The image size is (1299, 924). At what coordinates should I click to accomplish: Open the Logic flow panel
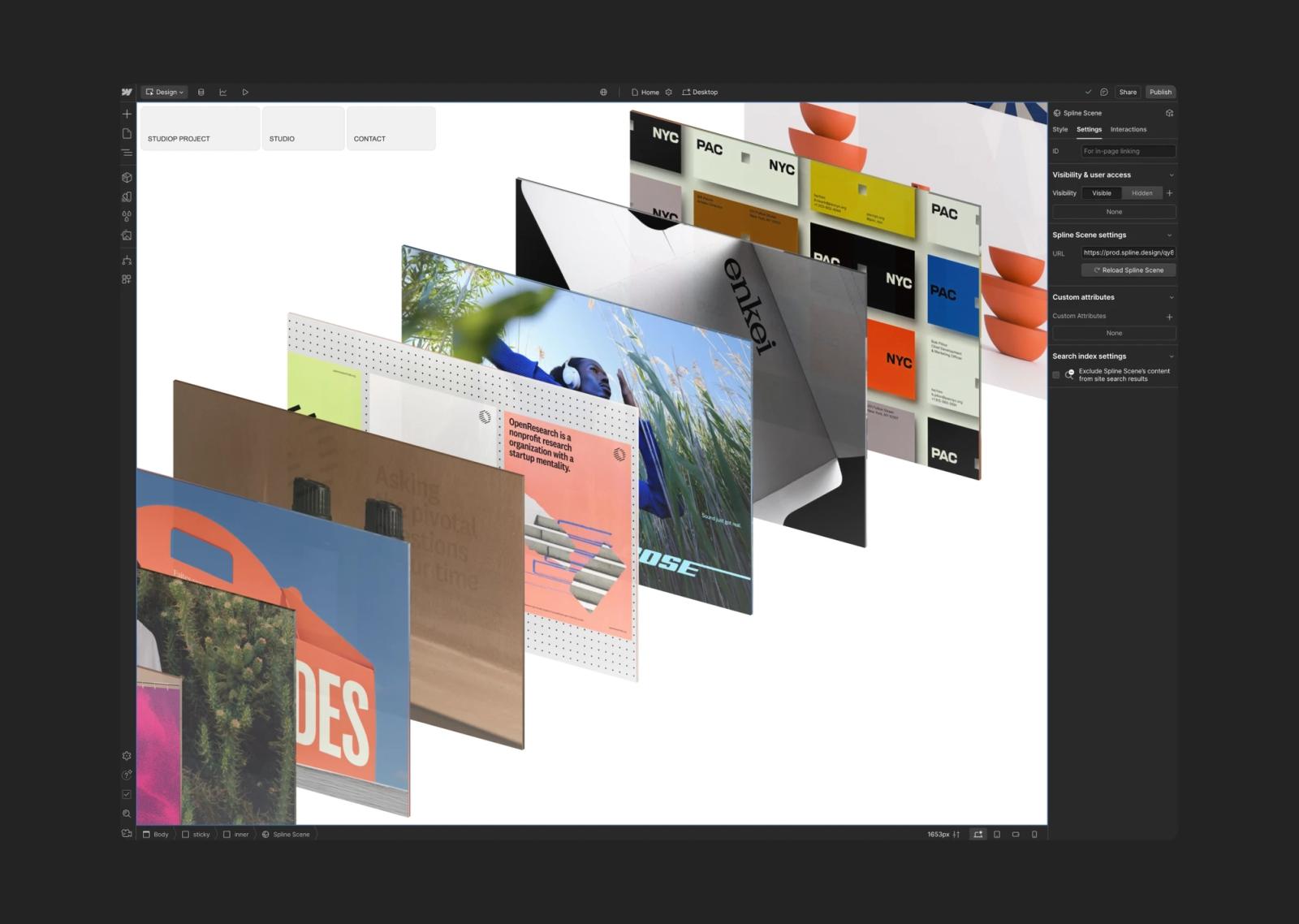(x=127, y=260)
